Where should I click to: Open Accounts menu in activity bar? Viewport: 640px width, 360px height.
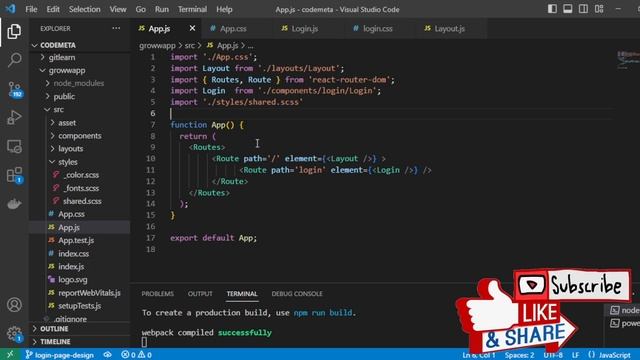14,305
